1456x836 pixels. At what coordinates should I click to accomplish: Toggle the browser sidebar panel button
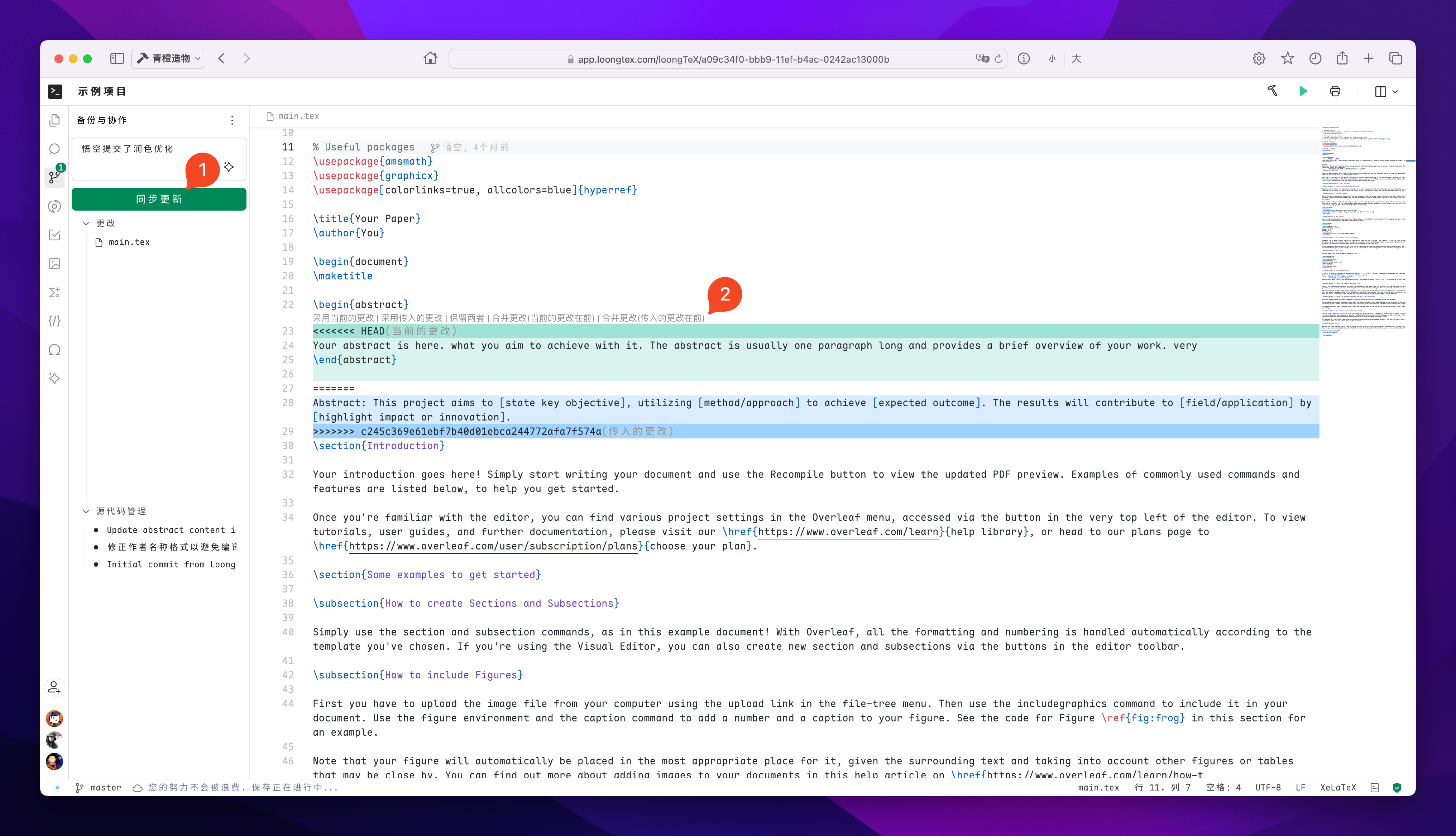click(117, 59)
